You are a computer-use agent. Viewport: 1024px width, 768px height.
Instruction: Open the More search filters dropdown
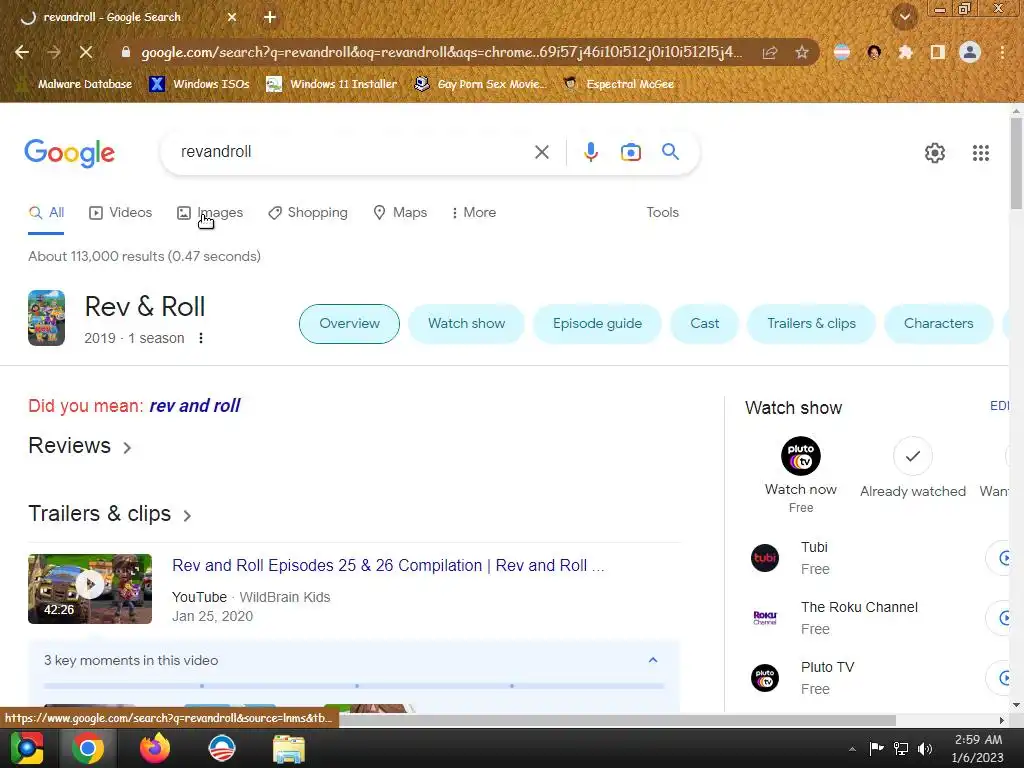pos(473,212)
